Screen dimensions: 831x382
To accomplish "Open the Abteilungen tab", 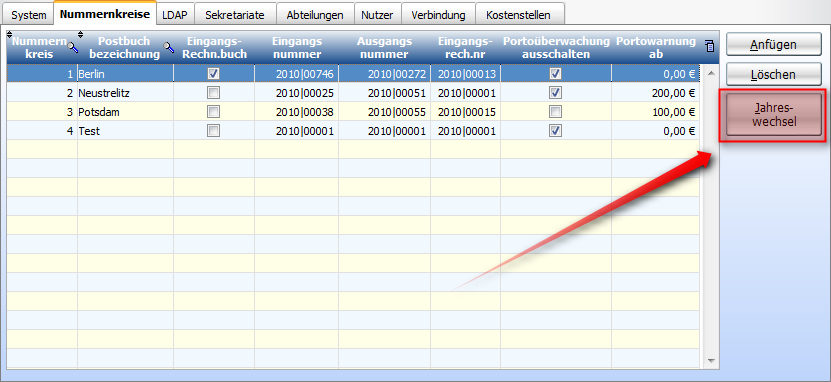I will tap(315, 15).
